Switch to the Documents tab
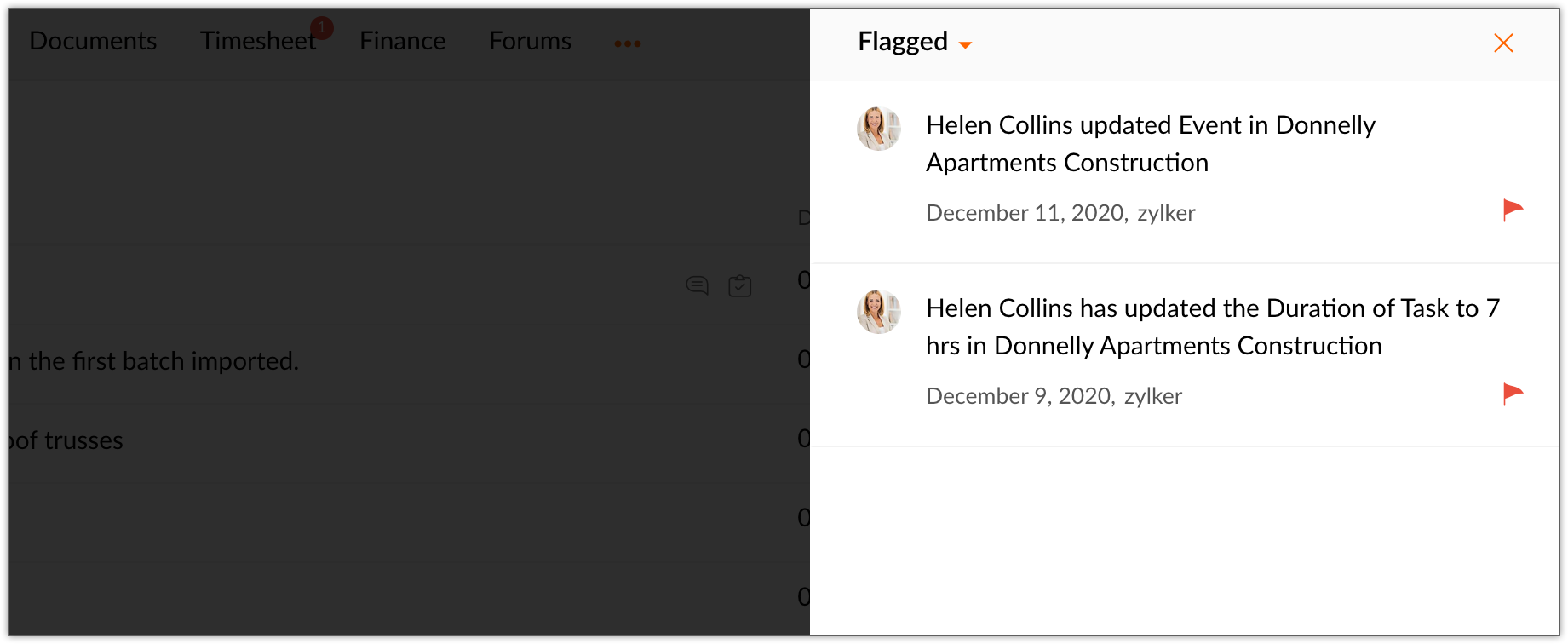This screenshot has width=1568, height=644. pyautogui.click(x=93, y=41)
